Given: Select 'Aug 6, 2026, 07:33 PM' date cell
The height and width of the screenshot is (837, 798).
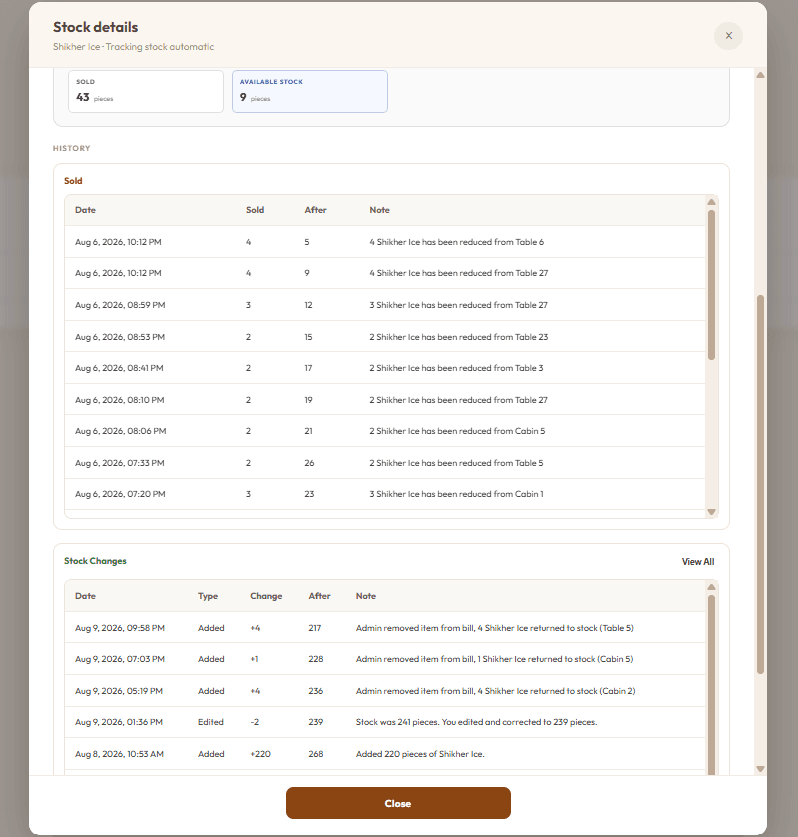Looking at the screenshot, I should coord(120,463).
